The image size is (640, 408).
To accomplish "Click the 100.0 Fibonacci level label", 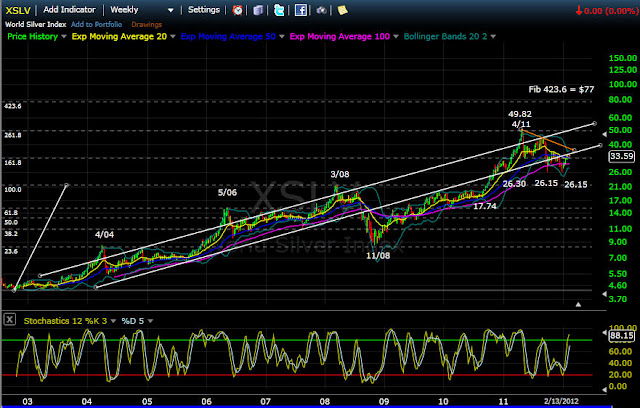I will click(13, 190).
